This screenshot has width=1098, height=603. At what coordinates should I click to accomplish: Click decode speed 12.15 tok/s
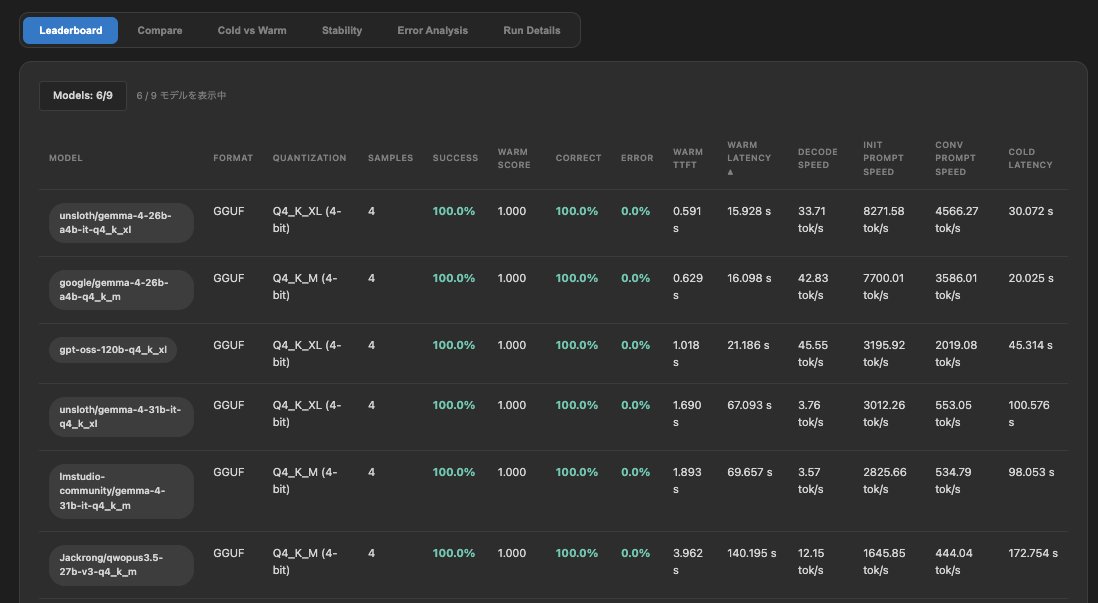click(x=811, y=561)
